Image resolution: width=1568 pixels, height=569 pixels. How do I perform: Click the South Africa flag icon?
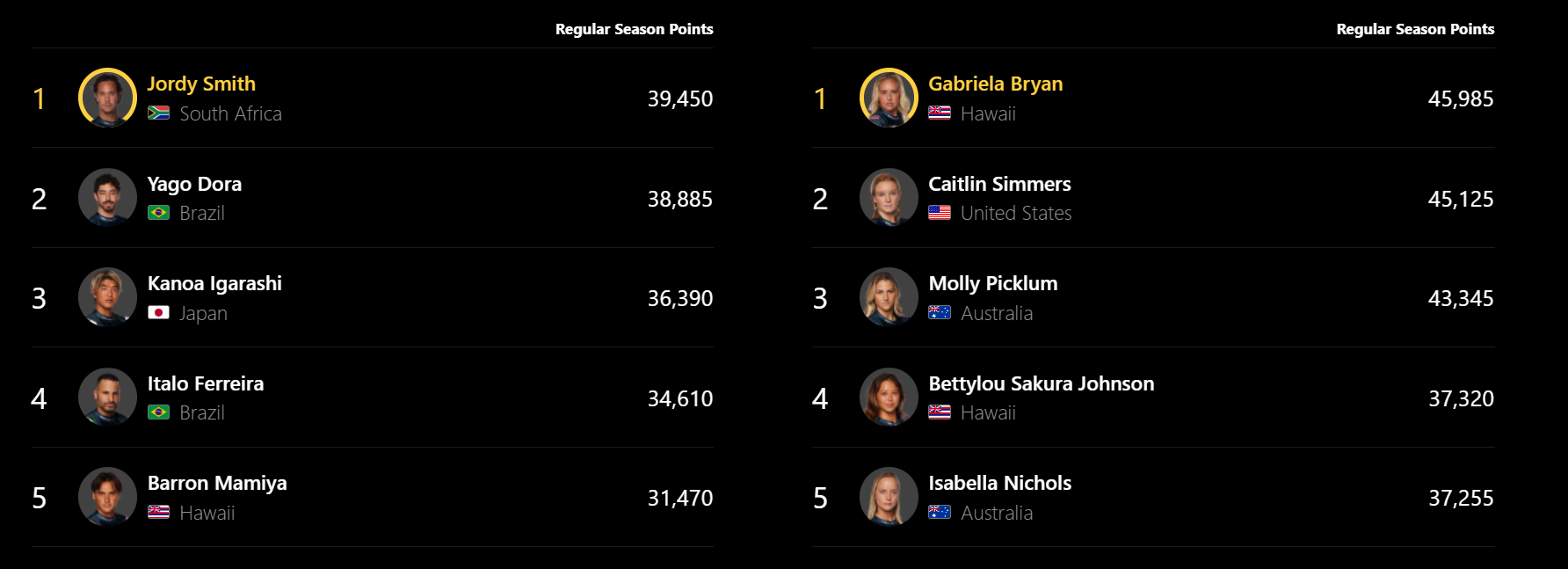click(x=158, y=113)
